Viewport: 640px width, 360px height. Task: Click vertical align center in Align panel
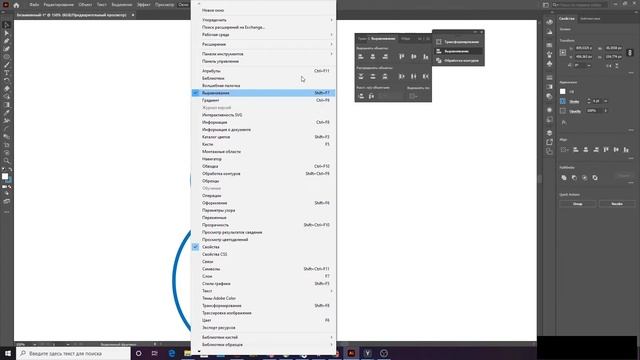[x=414, y=57]
